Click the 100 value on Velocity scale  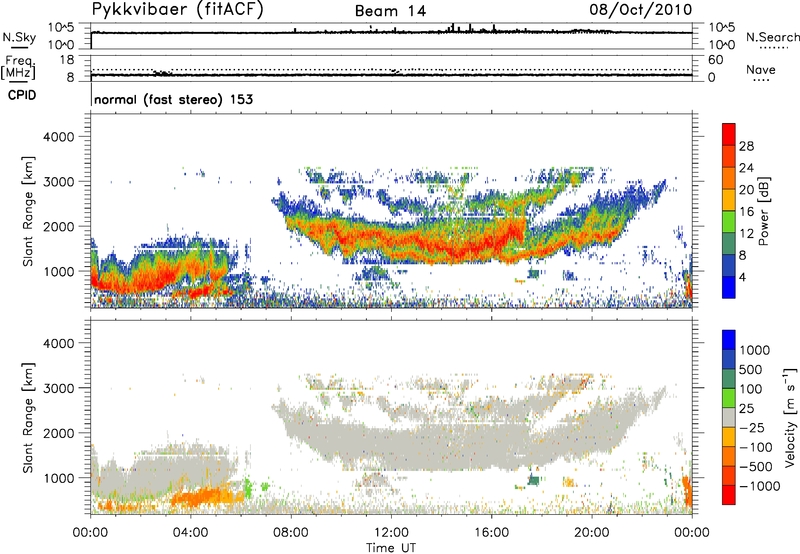[751, 389]
